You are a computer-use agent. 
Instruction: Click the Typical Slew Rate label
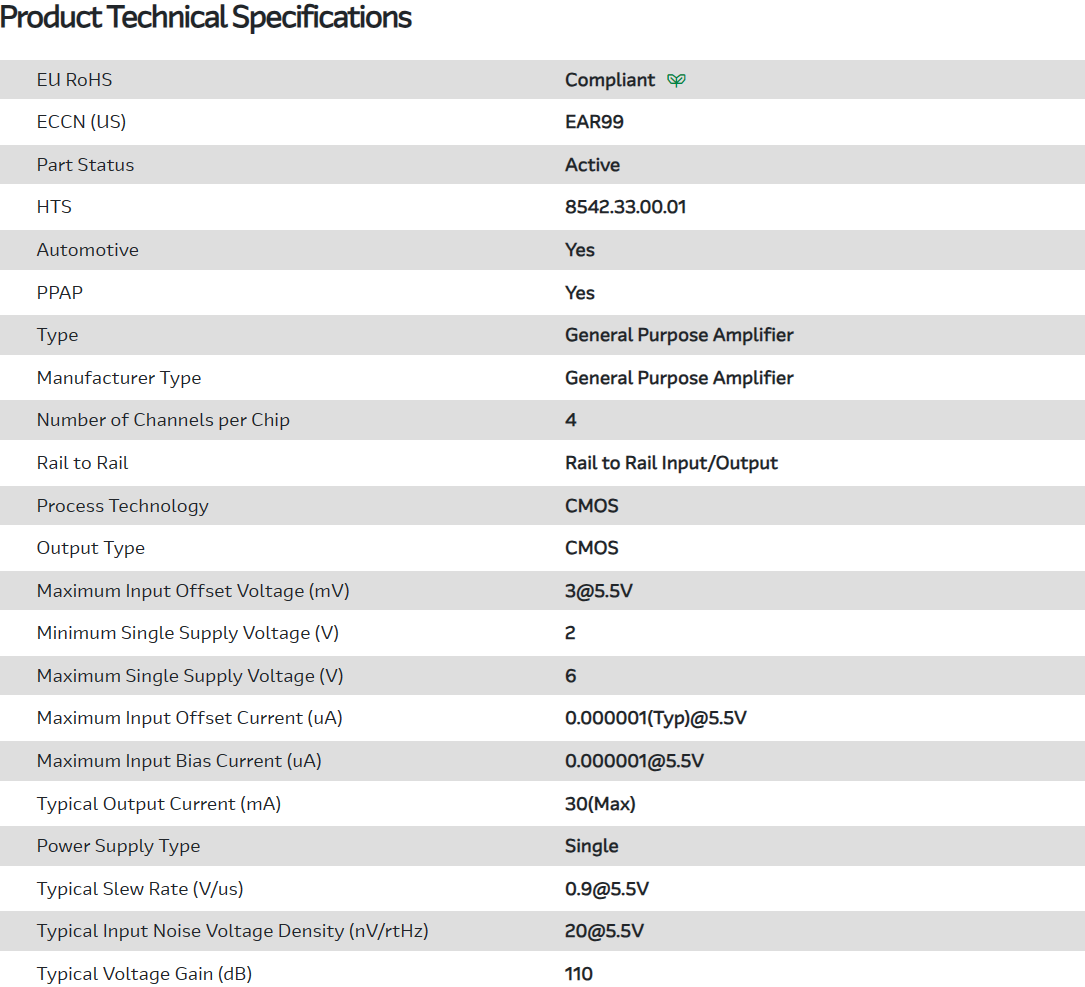coord(140,889)
